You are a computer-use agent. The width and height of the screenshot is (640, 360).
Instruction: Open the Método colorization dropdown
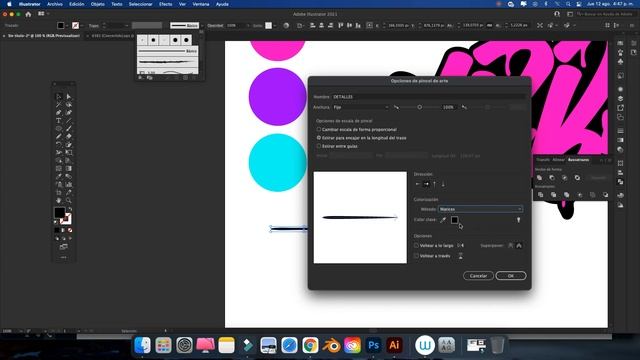coord(480,209)
